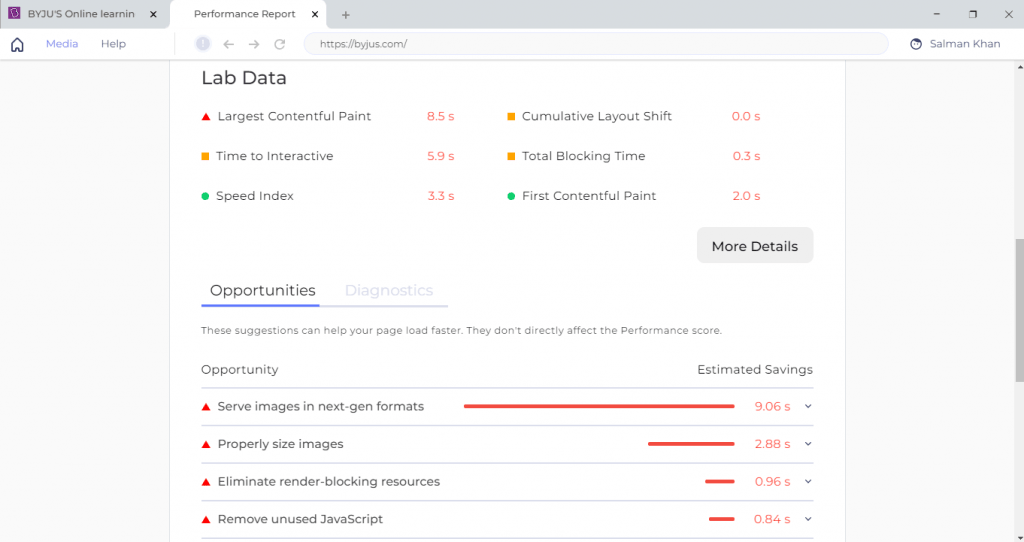The width and height of the screenshot is (1024, 542).
Task: Click the vertical page scrollbar thumb
Action: point(1019,310)
